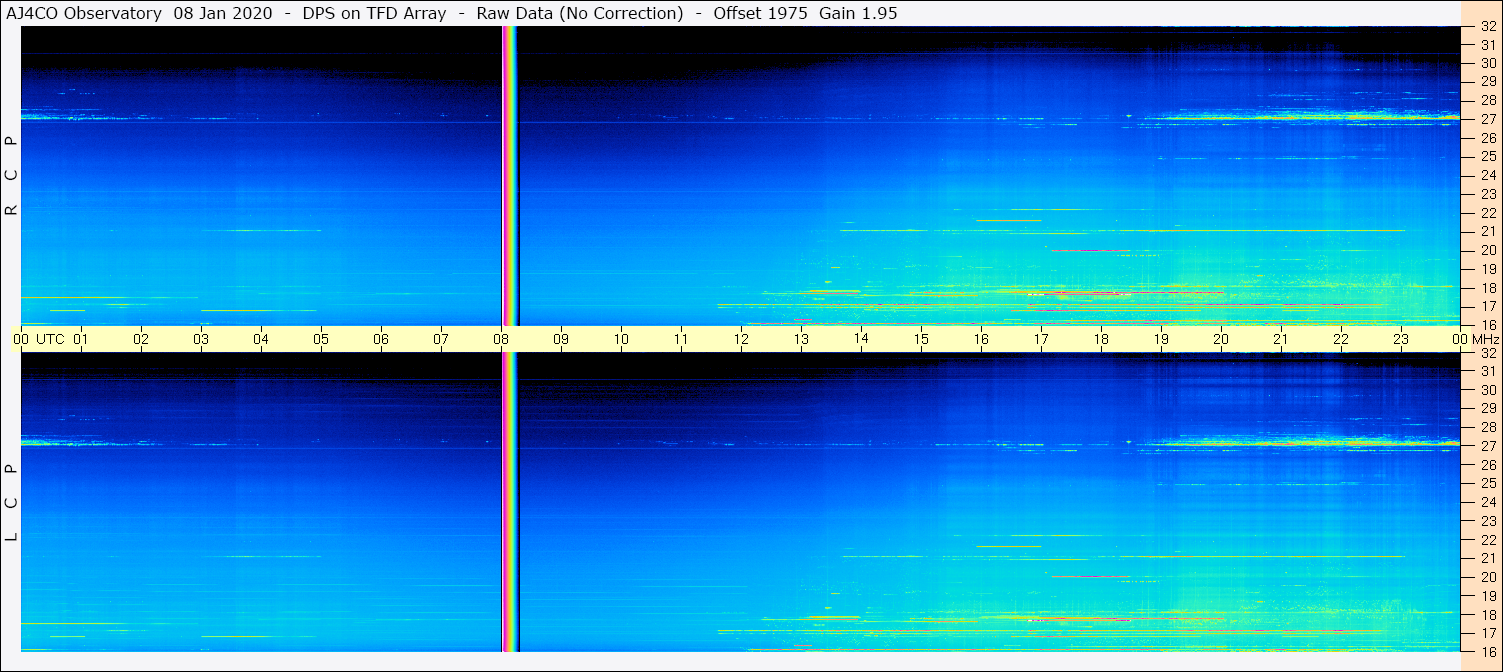Select the 23 MHz label on LCP frequency scale
Image resolution: width=1503 pixels, height=672 pixels.
coord(1487,521)
